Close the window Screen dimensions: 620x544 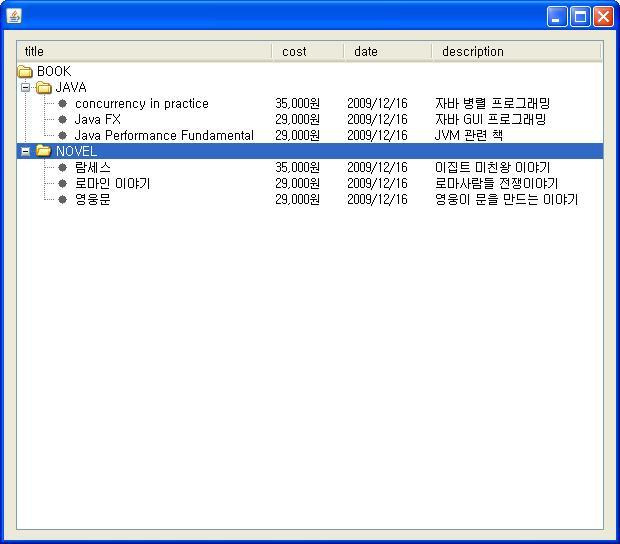[x=603, y=17]
